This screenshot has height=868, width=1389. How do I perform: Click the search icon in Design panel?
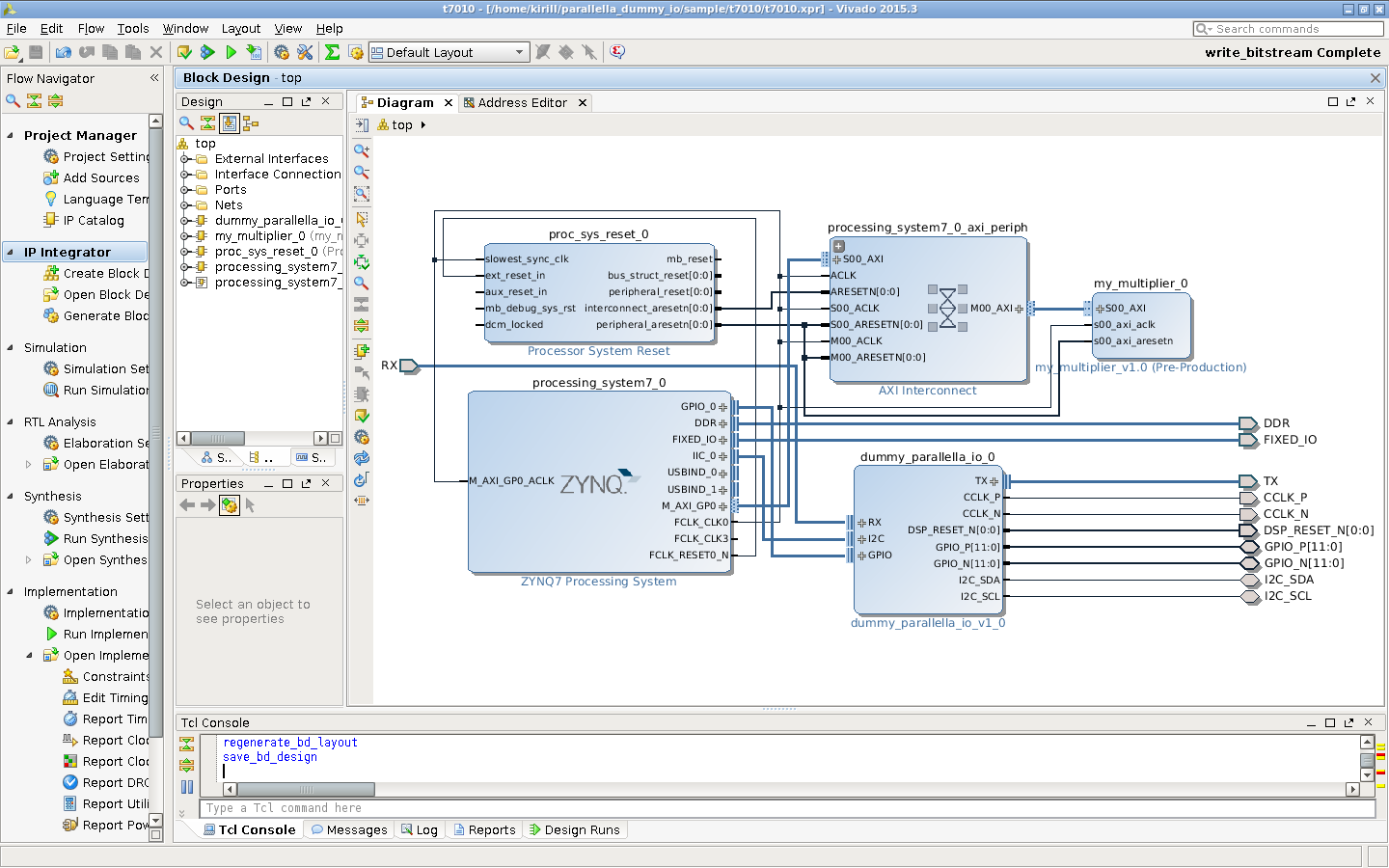187,122
